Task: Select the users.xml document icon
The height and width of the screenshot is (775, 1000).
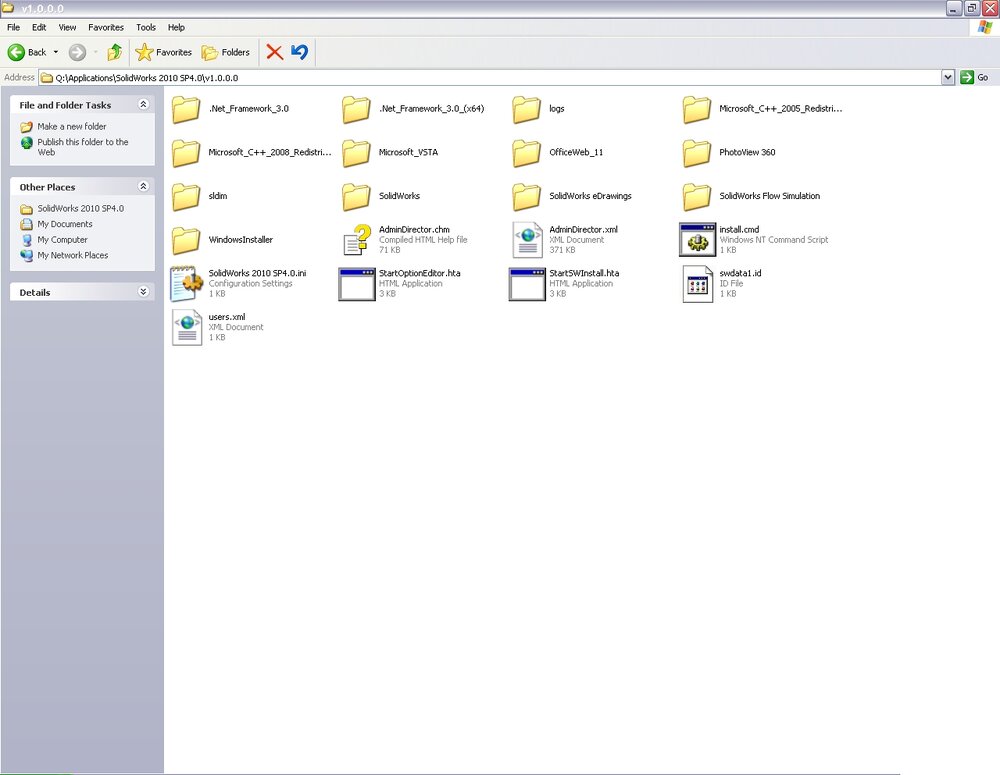Action: pos(187,327)
